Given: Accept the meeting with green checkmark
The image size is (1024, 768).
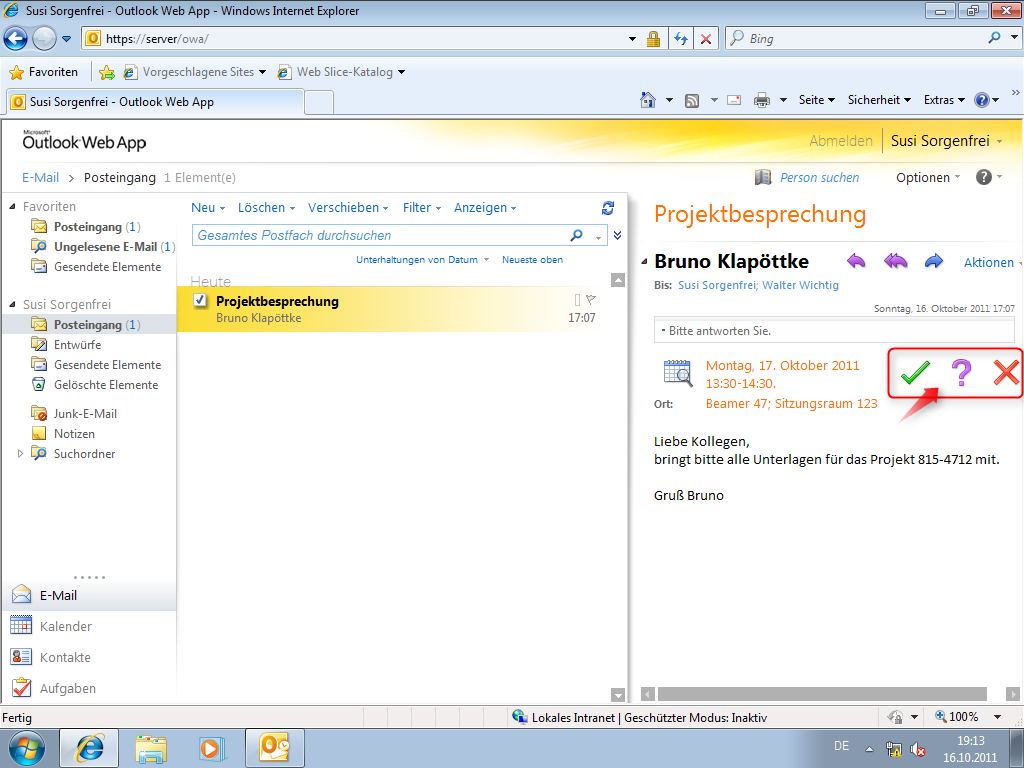Looking at the screenshot, I should coord(914,373).
